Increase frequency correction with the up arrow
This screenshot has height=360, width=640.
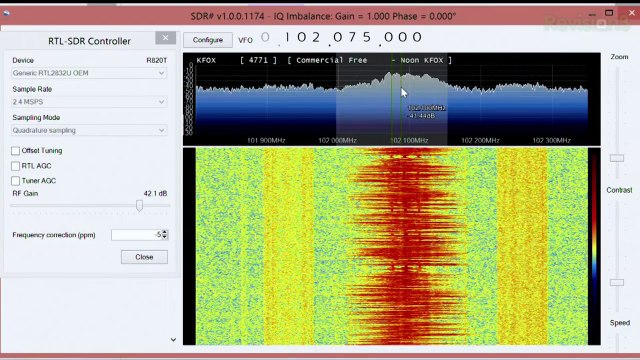pyautogui.click(x=165, y=232)
